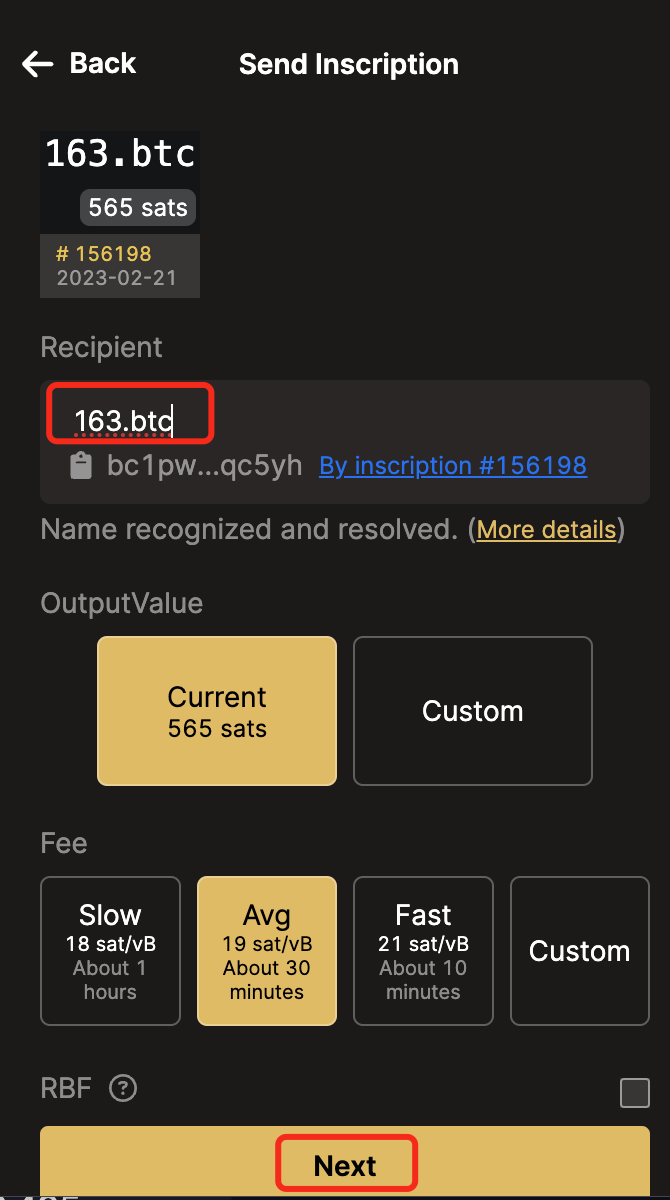Click the RBF help question-mark icon
Image resolution: width=670 pixels, height=1200 pixels.
coord(123,1088)
